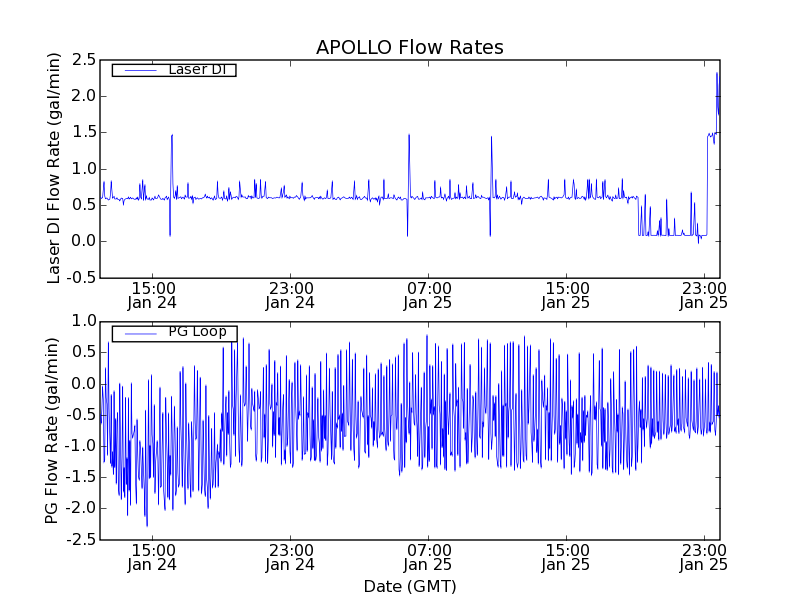Image resolution: width=800 pixels, height=600 pixels.
Task: Select the 0.5 tick on Laser DI axis
Action: [84, 205]
